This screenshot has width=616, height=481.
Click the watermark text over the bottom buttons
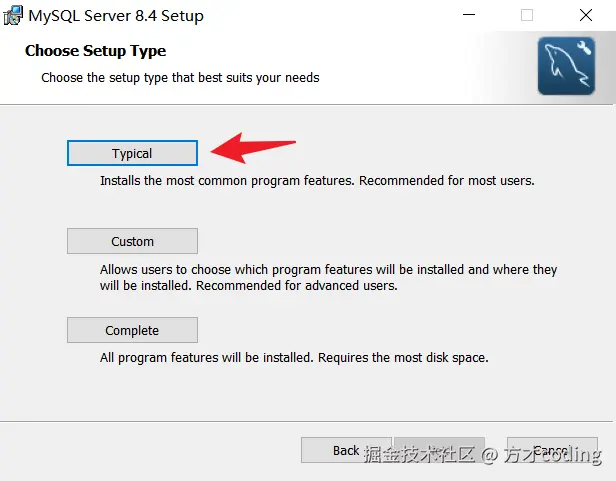[x=482, y=455]
